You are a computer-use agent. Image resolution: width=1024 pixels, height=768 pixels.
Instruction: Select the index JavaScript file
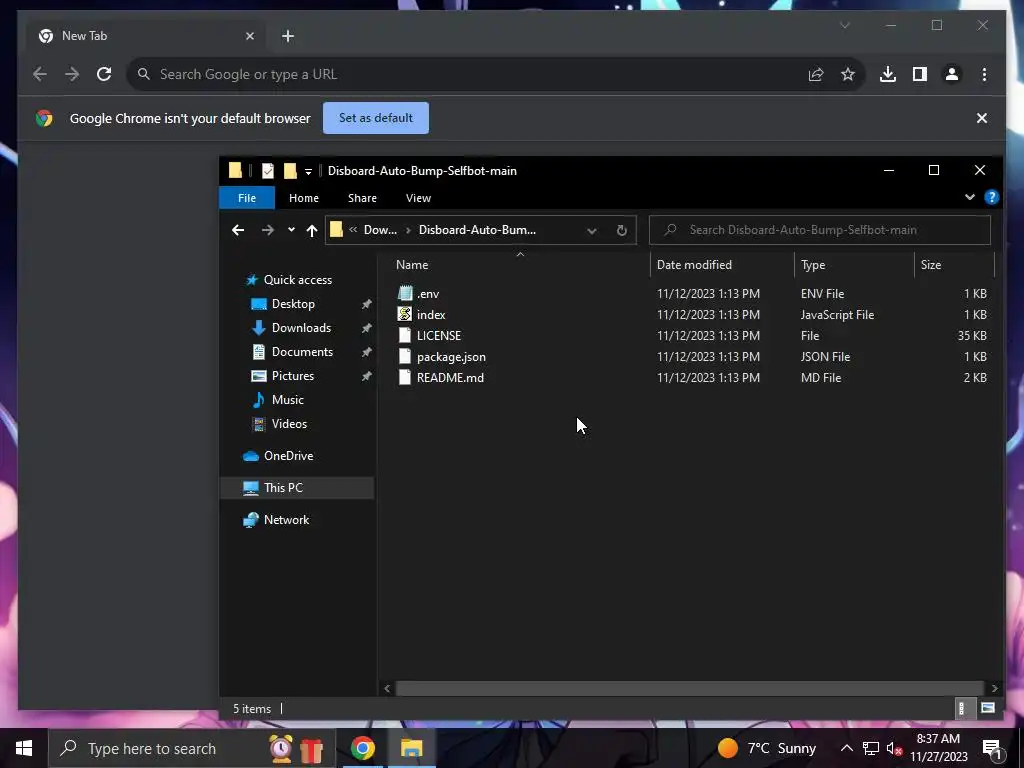point(431,315)
